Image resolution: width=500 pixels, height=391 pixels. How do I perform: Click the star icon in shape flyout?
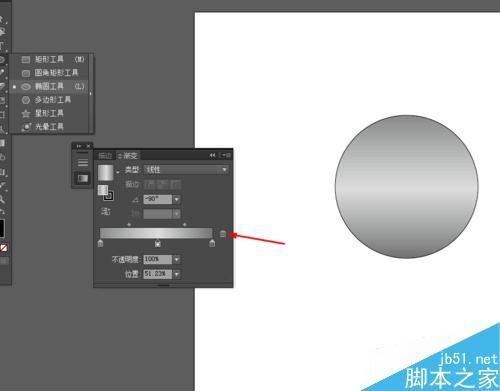click(x=26, y=114)
